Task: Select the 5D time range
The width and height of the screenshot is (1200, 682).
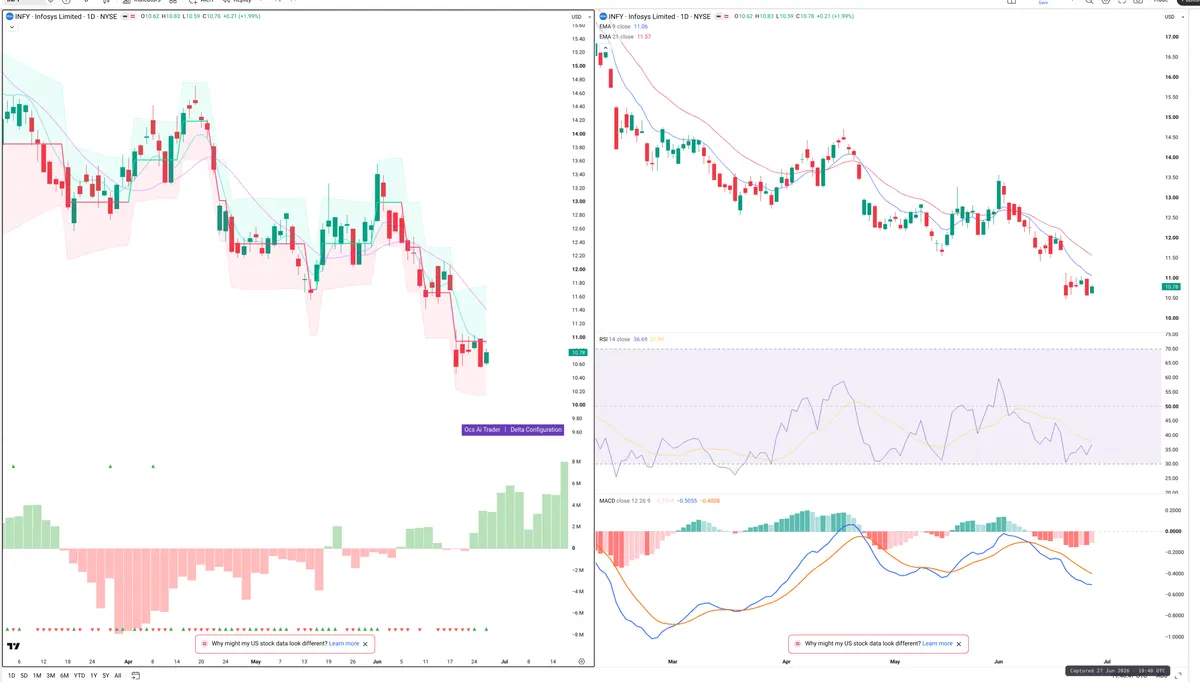Action: [25, 676]
